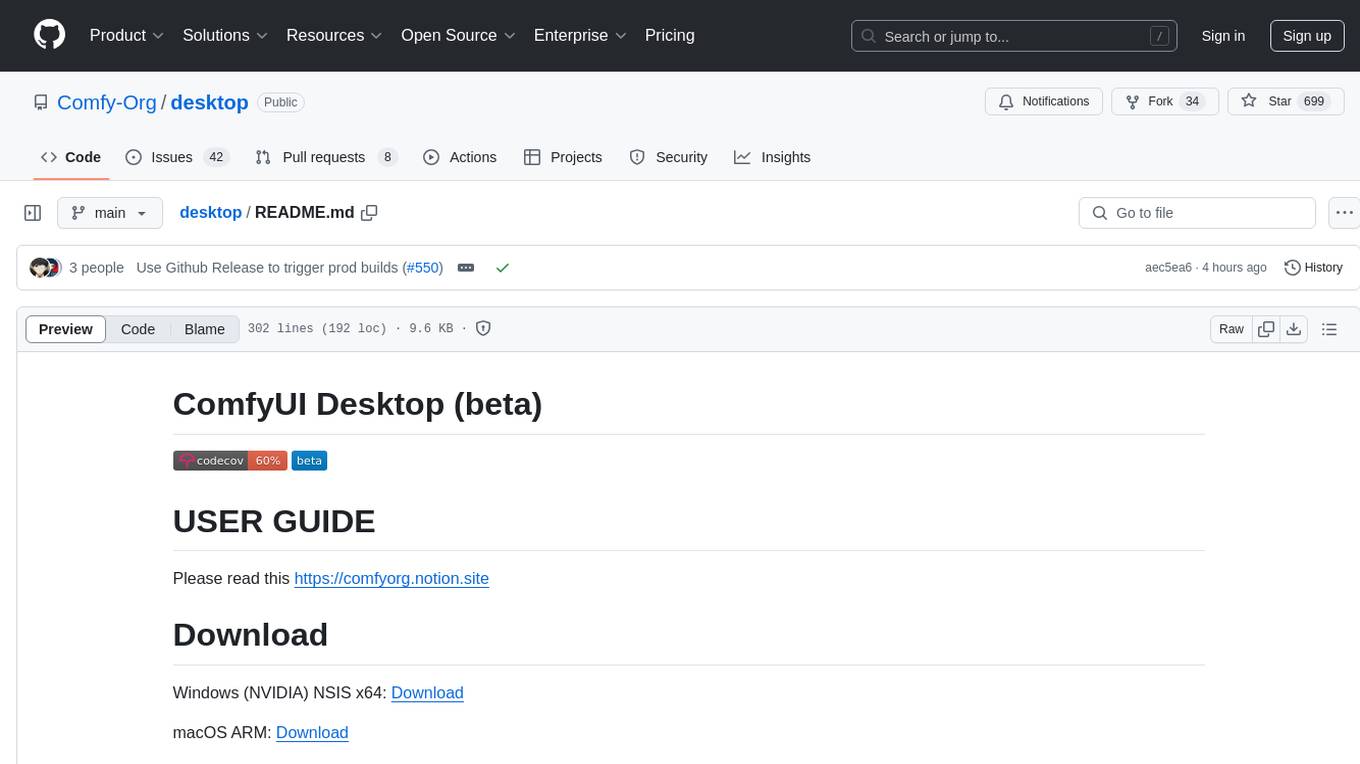Click the beta badge
Viewport: 1360px width, 764px height.
point(309,461)
